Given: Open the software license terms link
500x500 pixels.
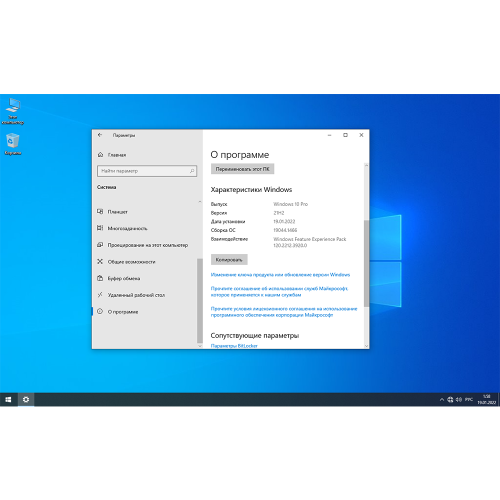Looking at the screenshot, I should pyautogui.click(x=284, y=312).
